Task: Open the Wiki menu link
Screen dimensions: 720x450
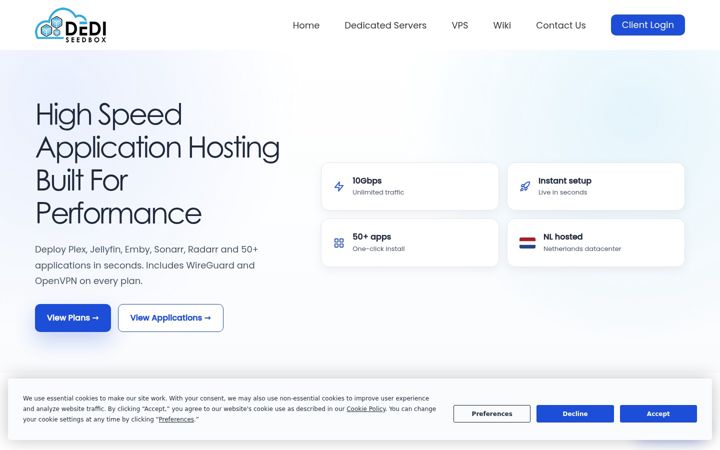Action: (502, 25)
